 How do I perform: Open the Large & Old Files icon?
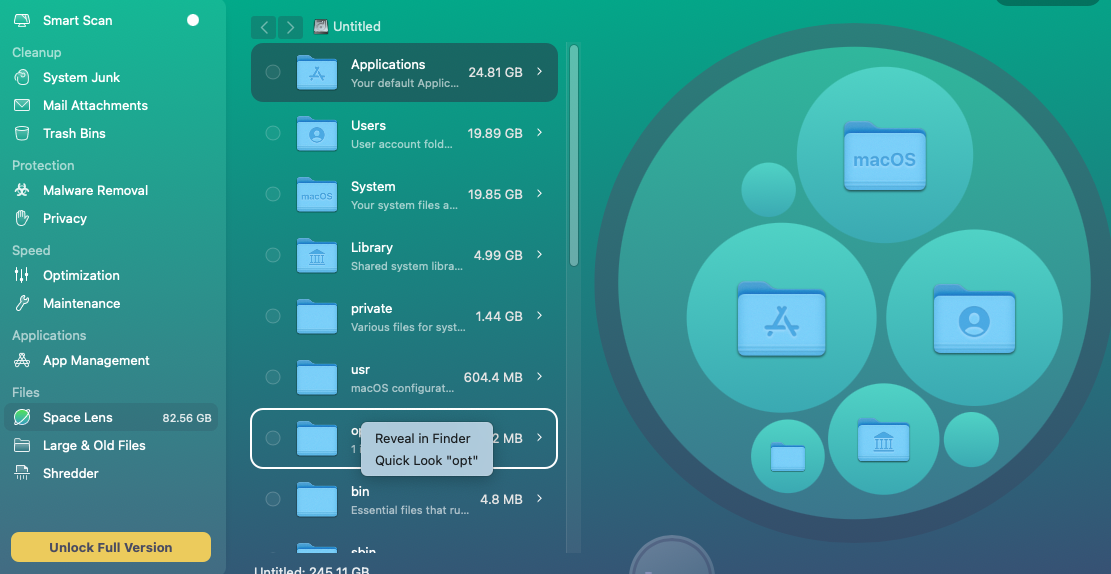22,445
